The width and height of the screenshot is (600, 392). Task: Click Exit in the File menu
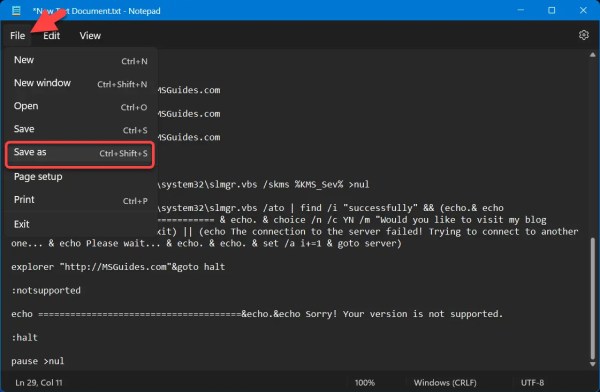[80, 224]
